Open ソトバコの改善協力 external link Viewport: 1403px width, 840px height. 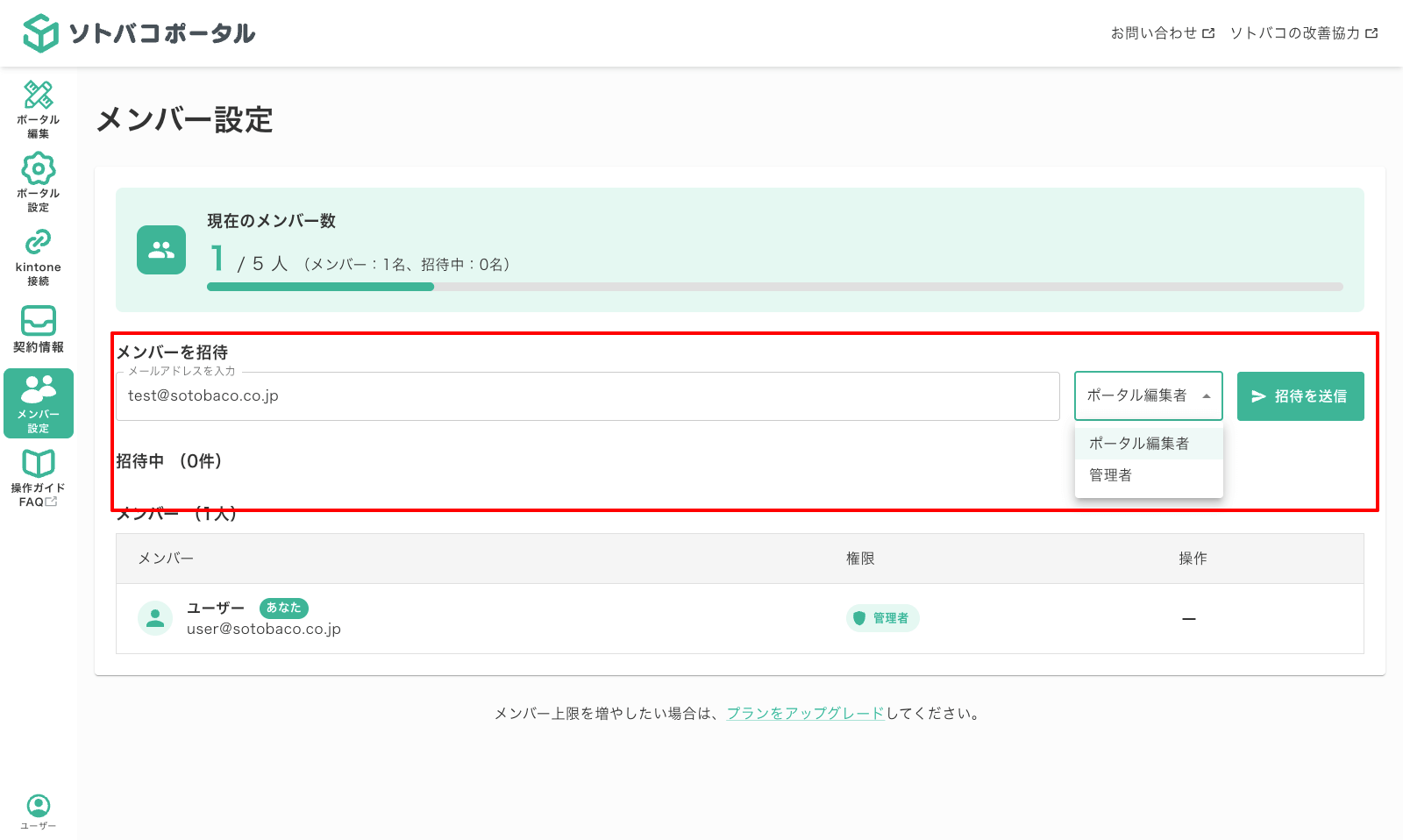(x=1303, y=33)
